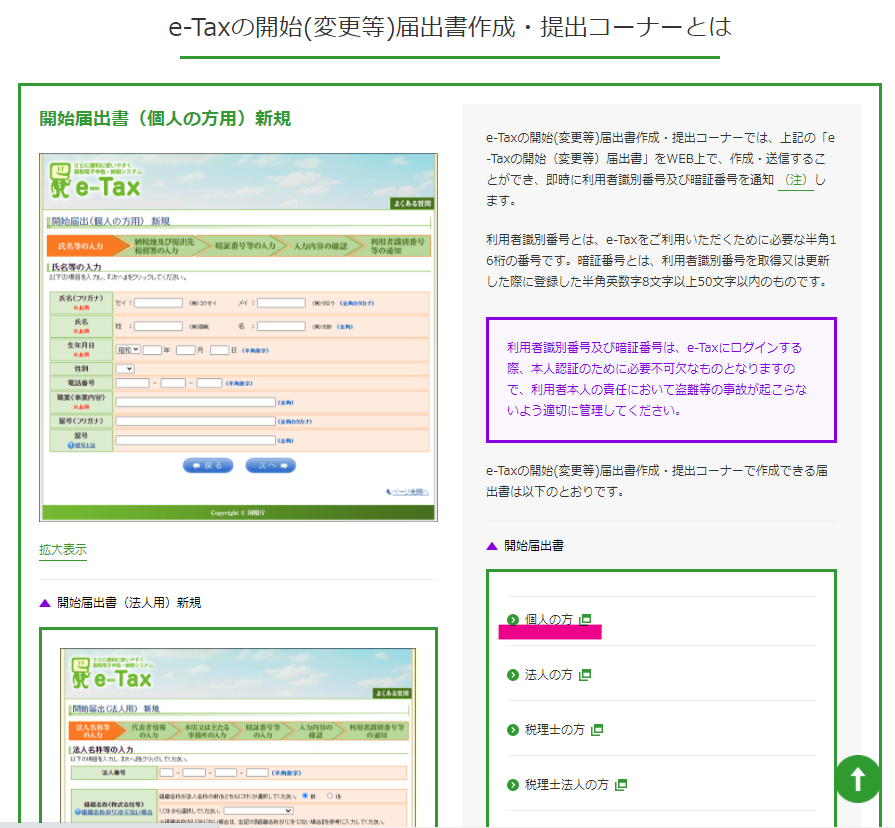895x828 pixels.
Task: Click external-link icon beside 税理士法人の方
Action: pos(621,785)
